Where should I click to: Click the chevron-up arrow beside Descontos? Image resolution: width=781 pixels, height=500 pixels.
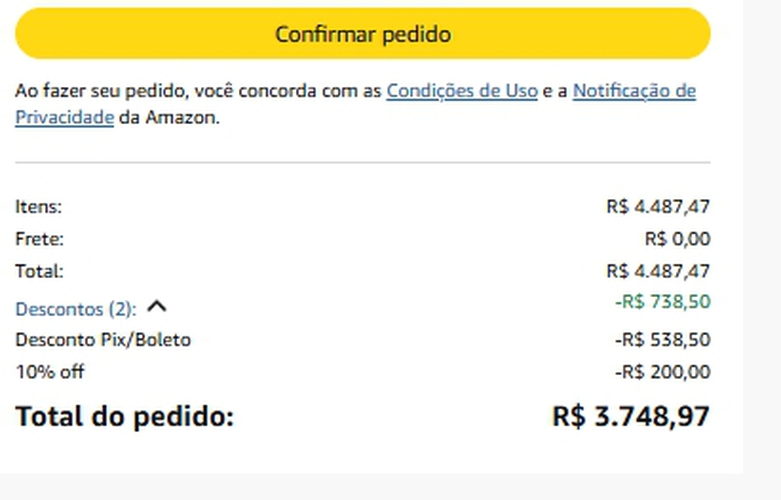[156, 307]
